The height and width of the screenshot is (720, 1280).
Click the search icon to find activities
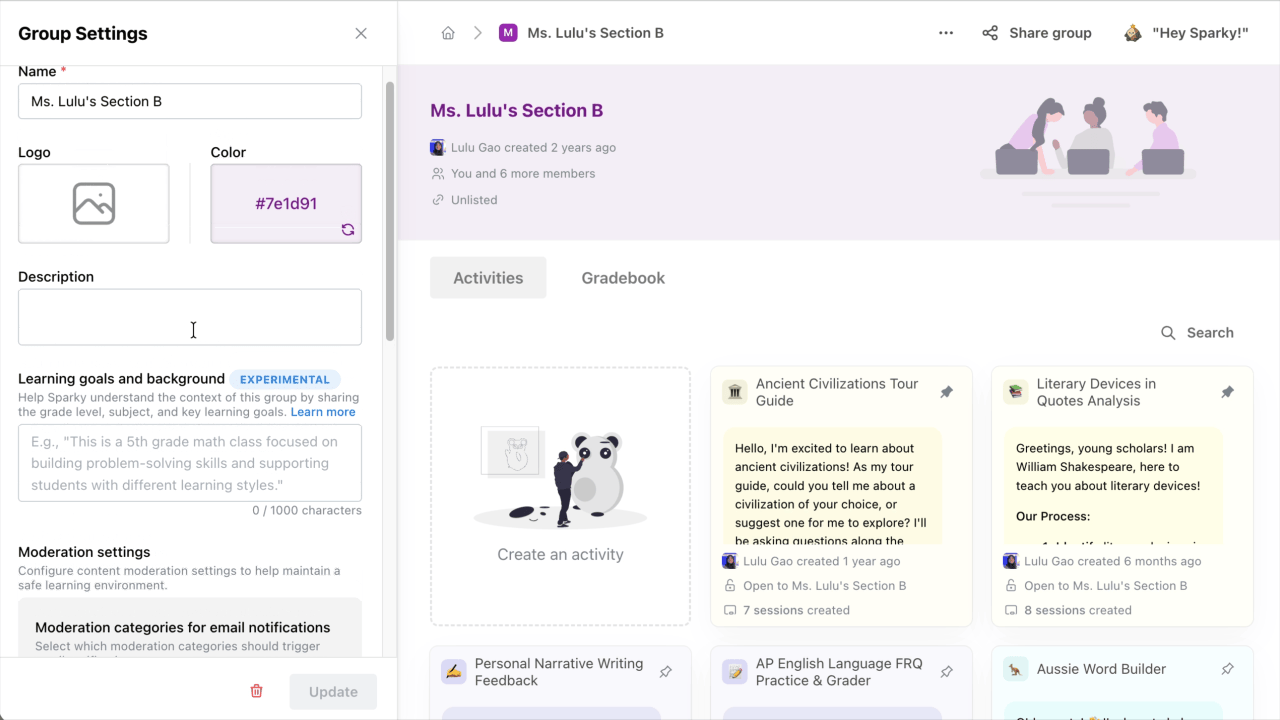point(1167,333)
